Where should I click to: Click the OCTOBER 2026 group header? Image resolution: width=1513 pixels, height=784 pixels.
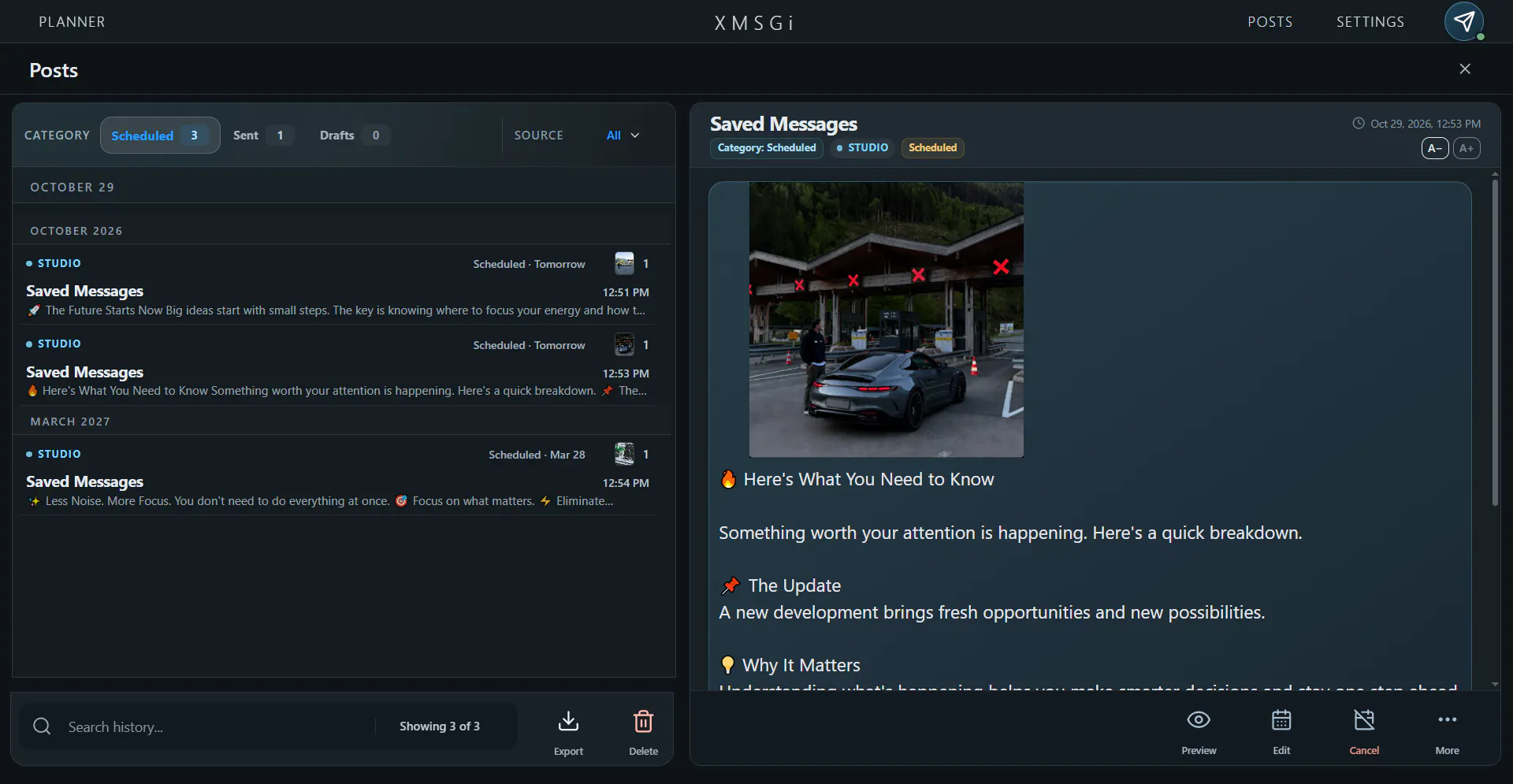[76, 231]
